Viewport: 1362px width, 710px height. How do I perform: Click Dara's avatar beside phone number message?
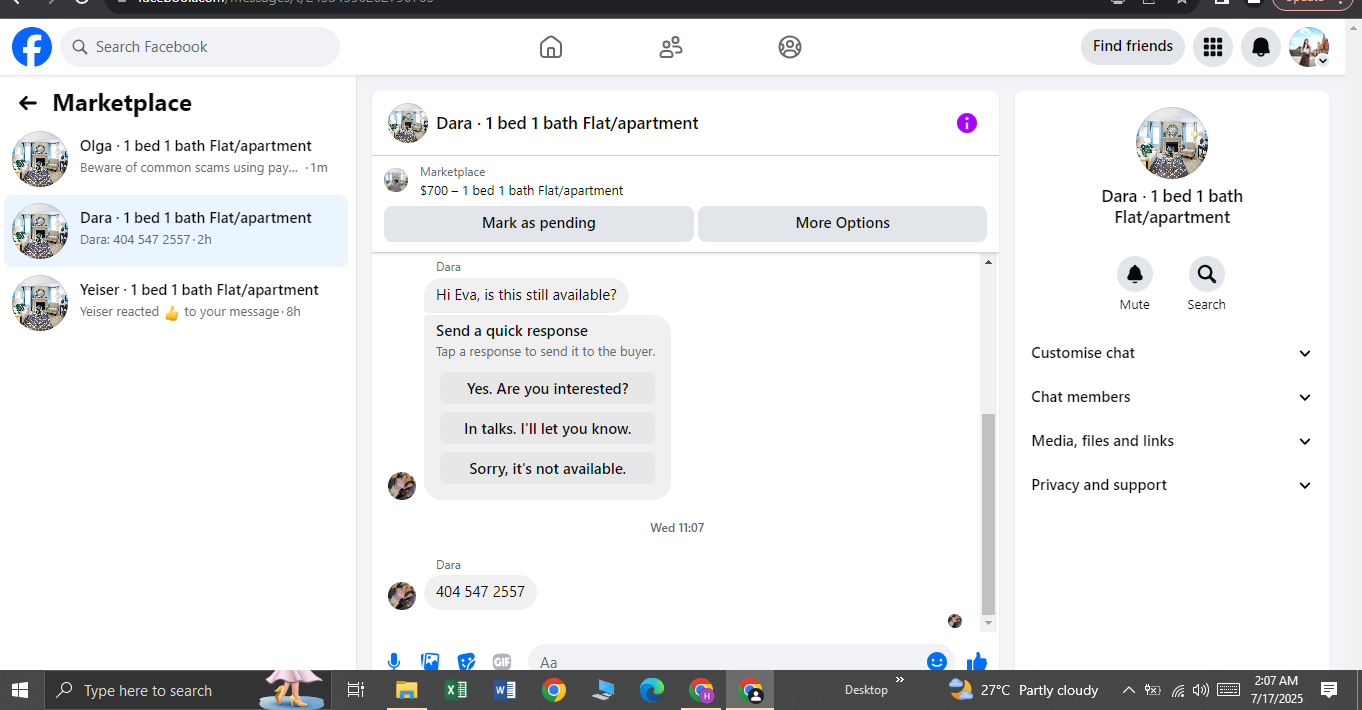pos(402,596)
